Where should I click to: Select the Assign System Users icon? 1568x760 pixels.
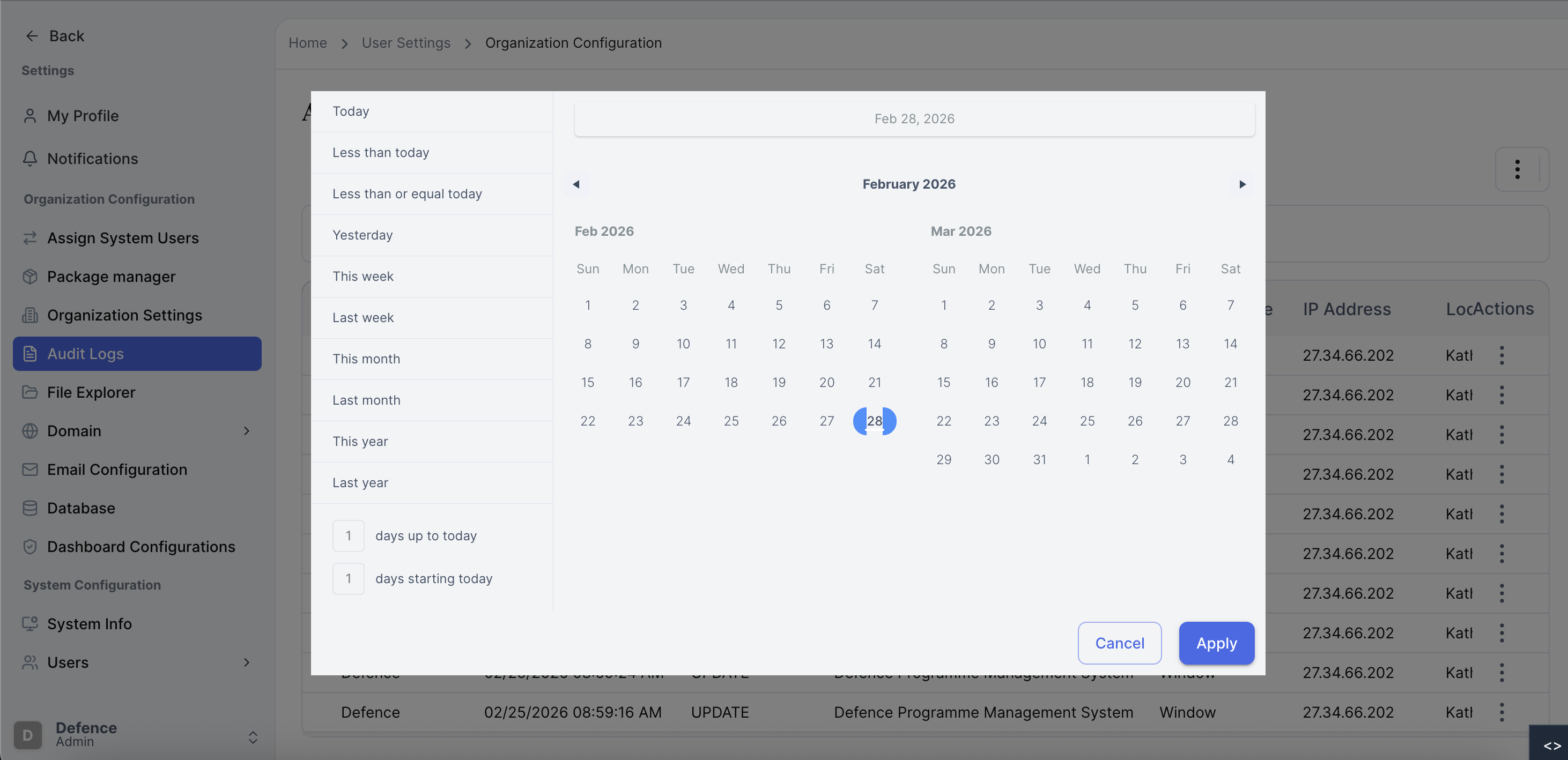tap(31, 238)
